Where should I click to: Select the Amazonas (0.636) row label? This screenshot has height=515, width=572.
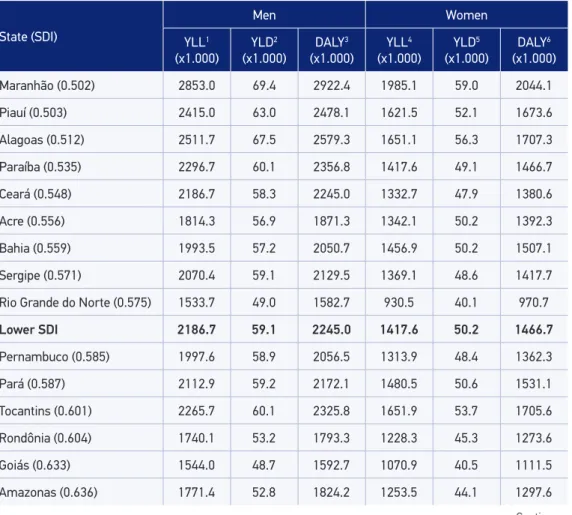(x=49, y=492)
